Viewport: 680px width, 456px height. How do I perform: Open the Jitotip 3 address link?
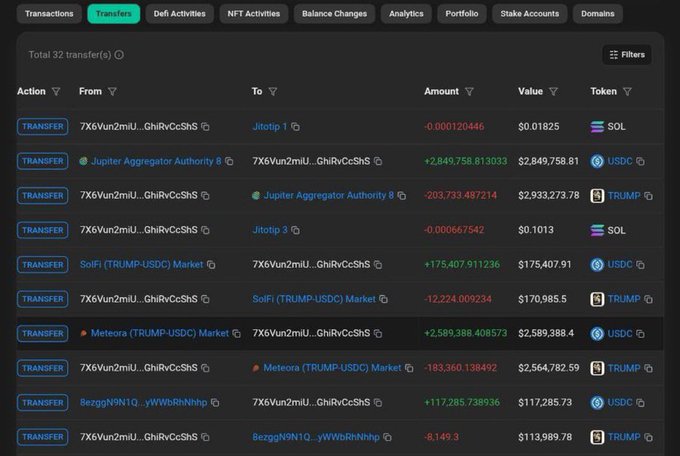(x=270, y=230)
